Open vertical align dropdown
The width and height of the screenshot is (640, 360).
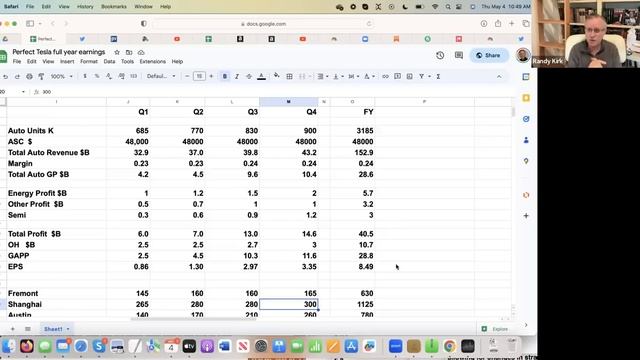coord(338,76)
